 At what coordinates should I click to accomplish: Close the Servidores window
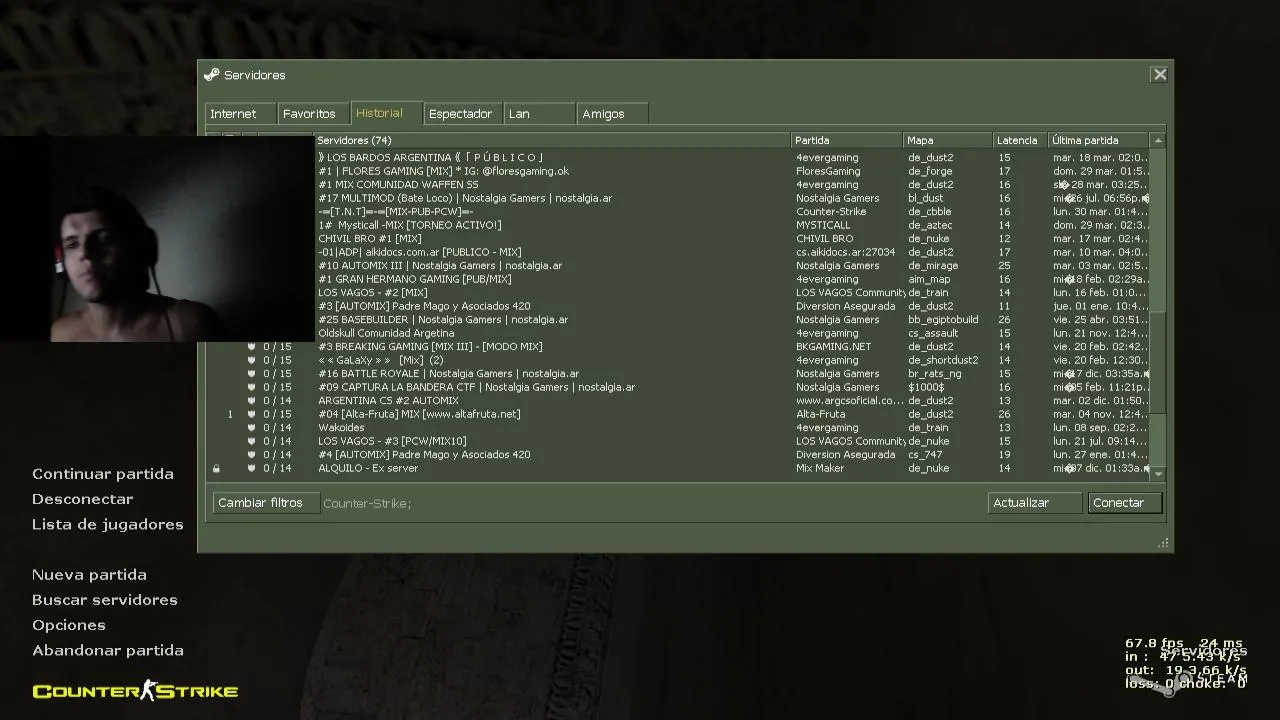point(1160,75)
